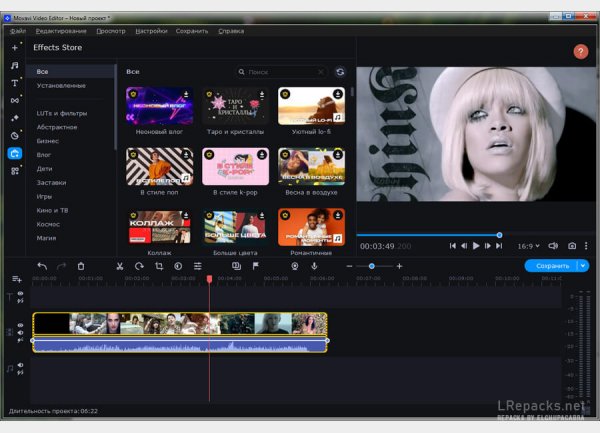
Task: Open the More tools grid icon in sidebar
Action: 15,171
